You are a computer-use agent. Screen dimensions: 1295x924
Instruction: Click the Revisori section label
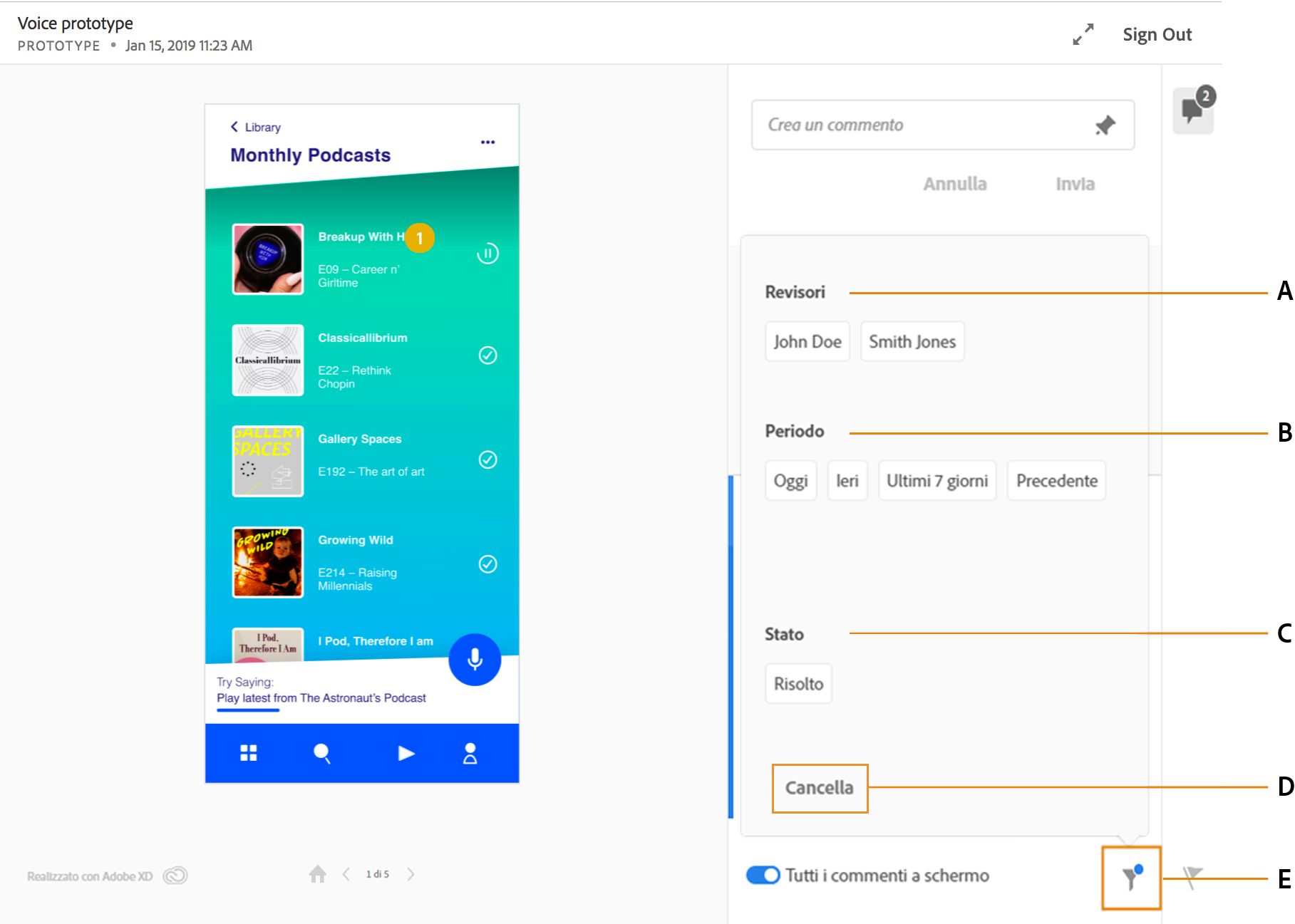tap(795, 292)
